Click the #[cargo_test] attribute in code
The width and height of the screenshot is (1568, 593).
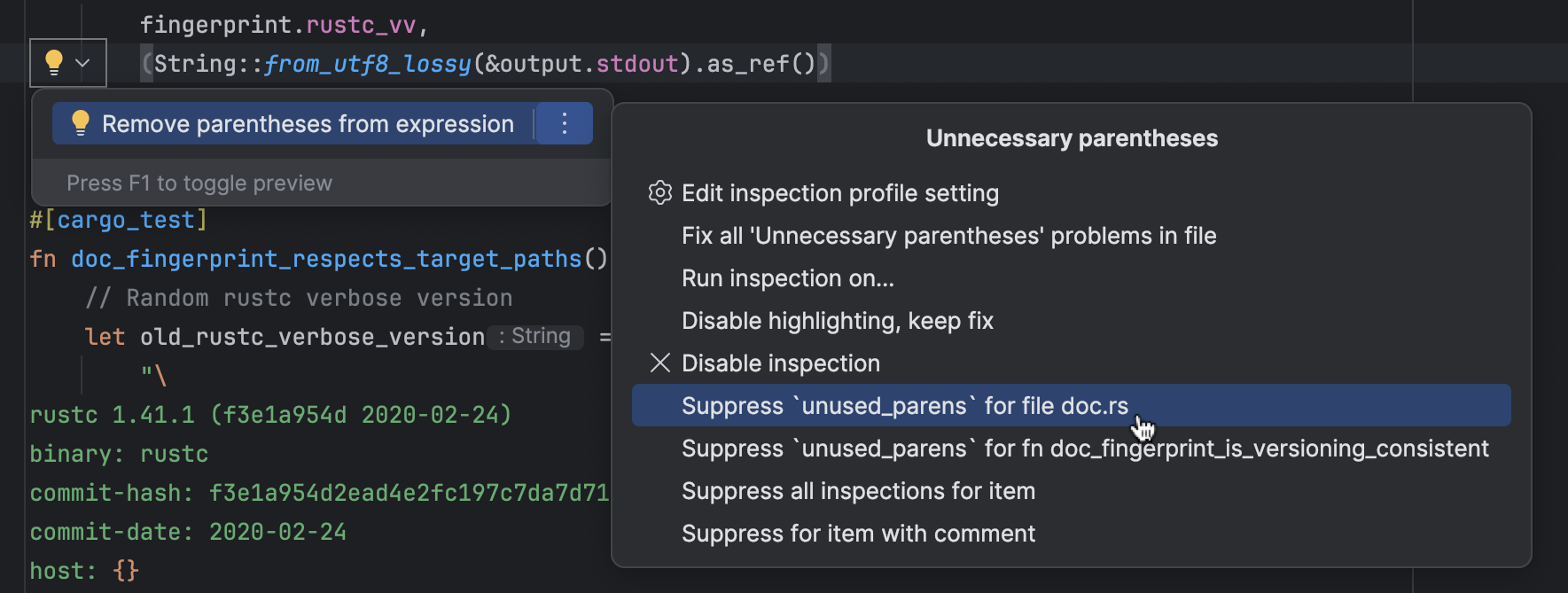click(119, 220)
